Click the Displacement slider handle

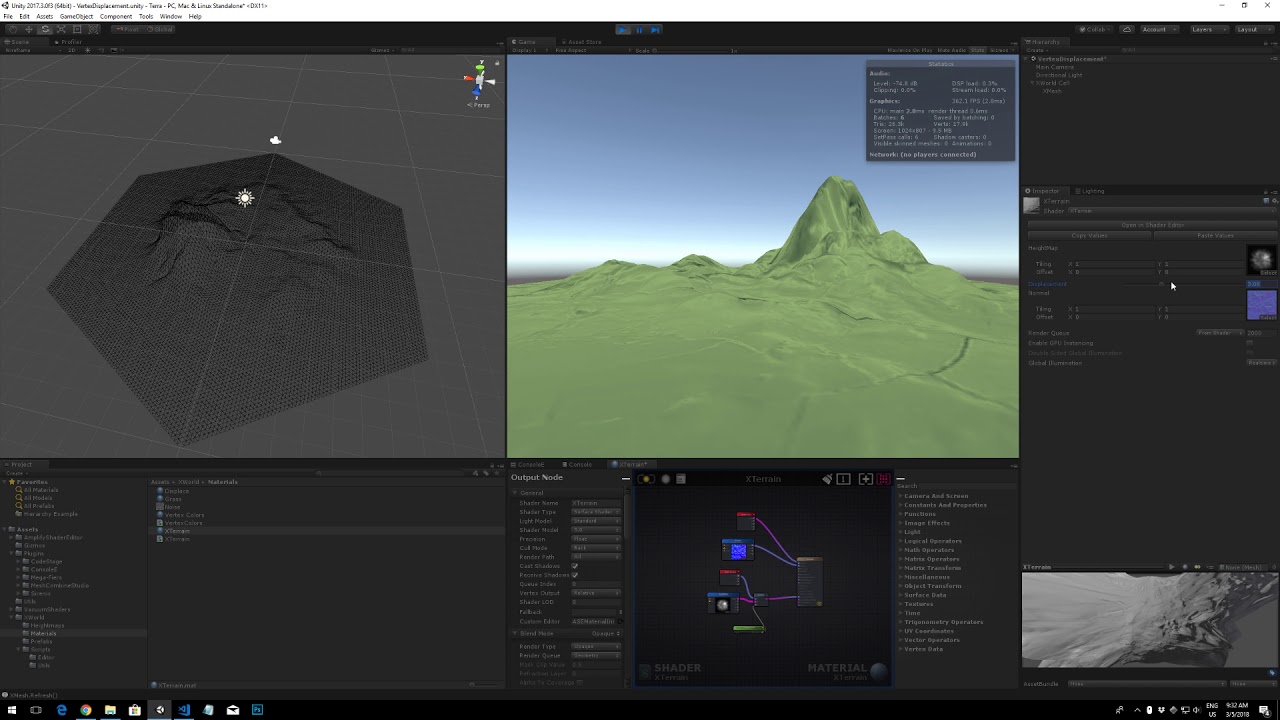[1161, 284]
